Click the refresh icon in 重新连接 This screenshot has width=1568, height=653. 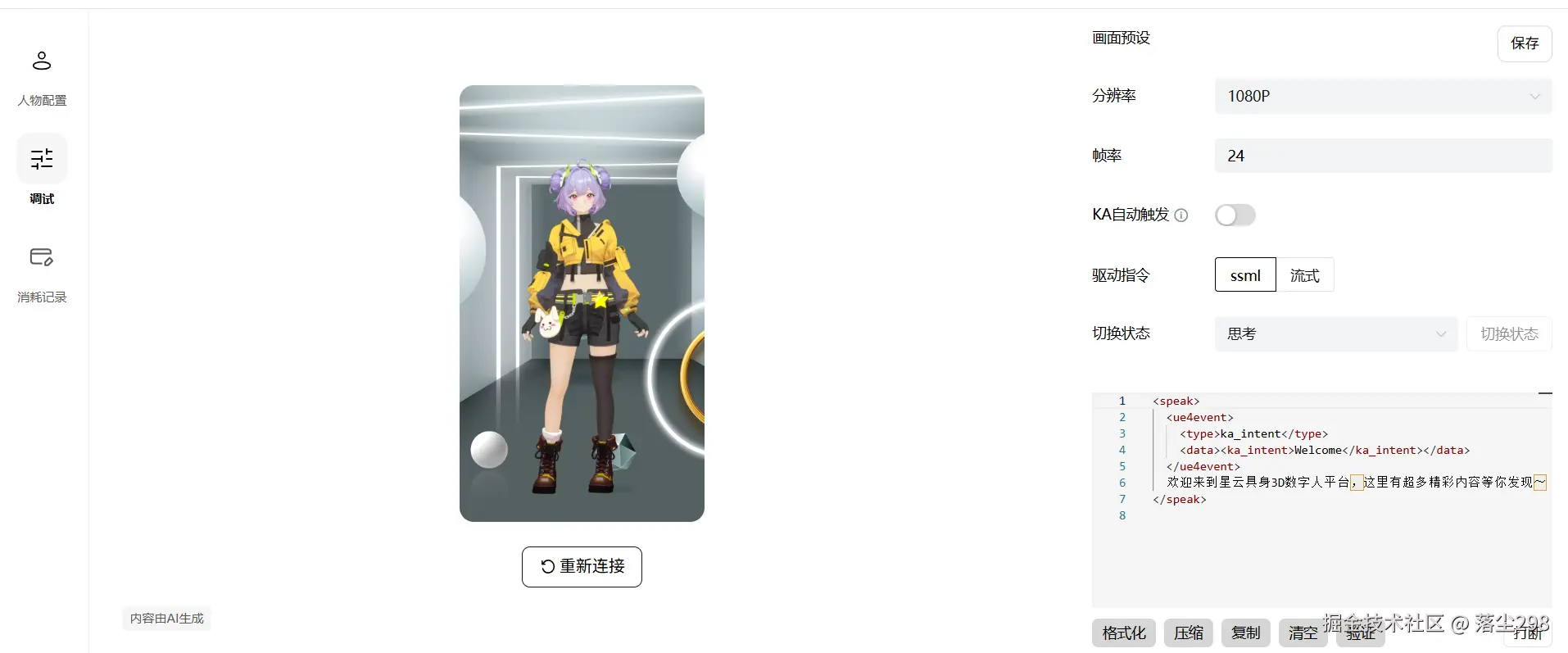pos(548,567)
